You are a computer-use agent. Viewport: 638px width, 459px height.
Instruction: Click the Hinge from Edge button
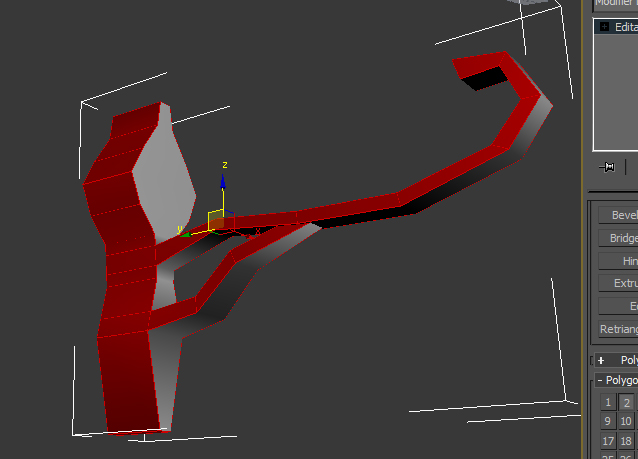[618, 260]
